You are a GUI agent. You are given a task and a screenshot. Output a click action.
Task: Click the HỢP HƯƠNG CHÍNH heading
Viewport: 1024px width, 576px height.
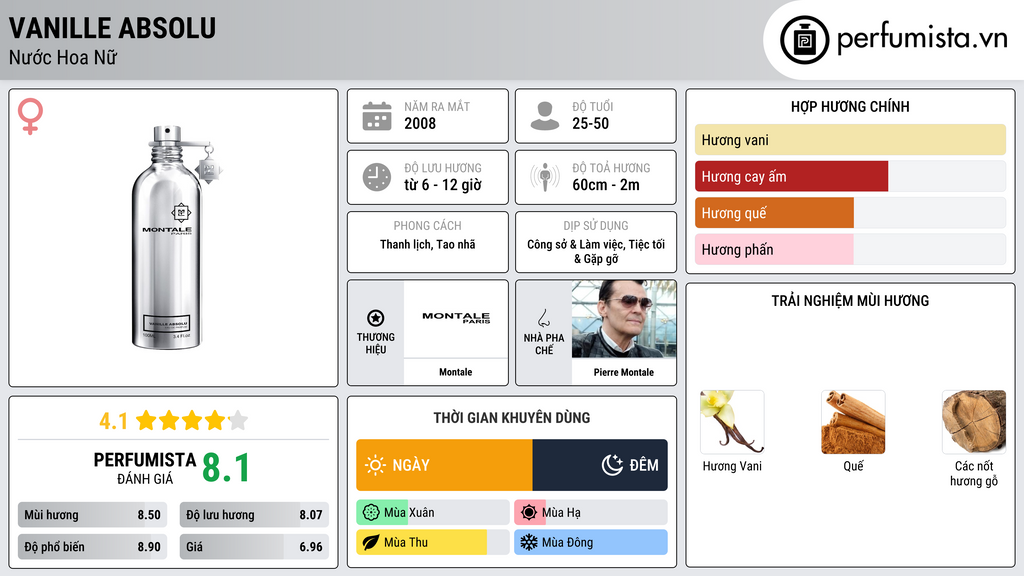point(850,106)
